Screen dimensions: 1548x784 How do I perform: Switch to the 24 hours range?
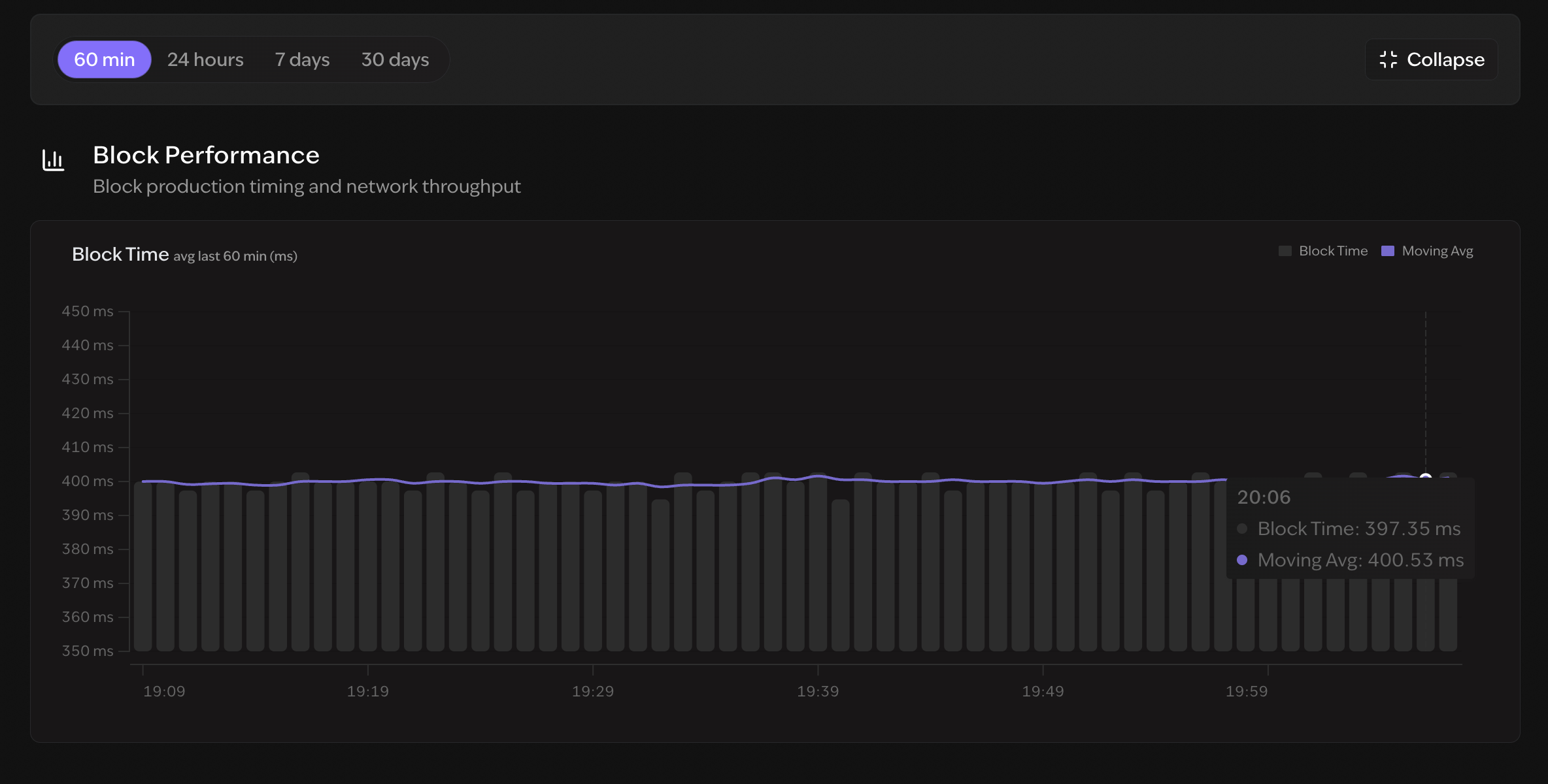point(205,59)
